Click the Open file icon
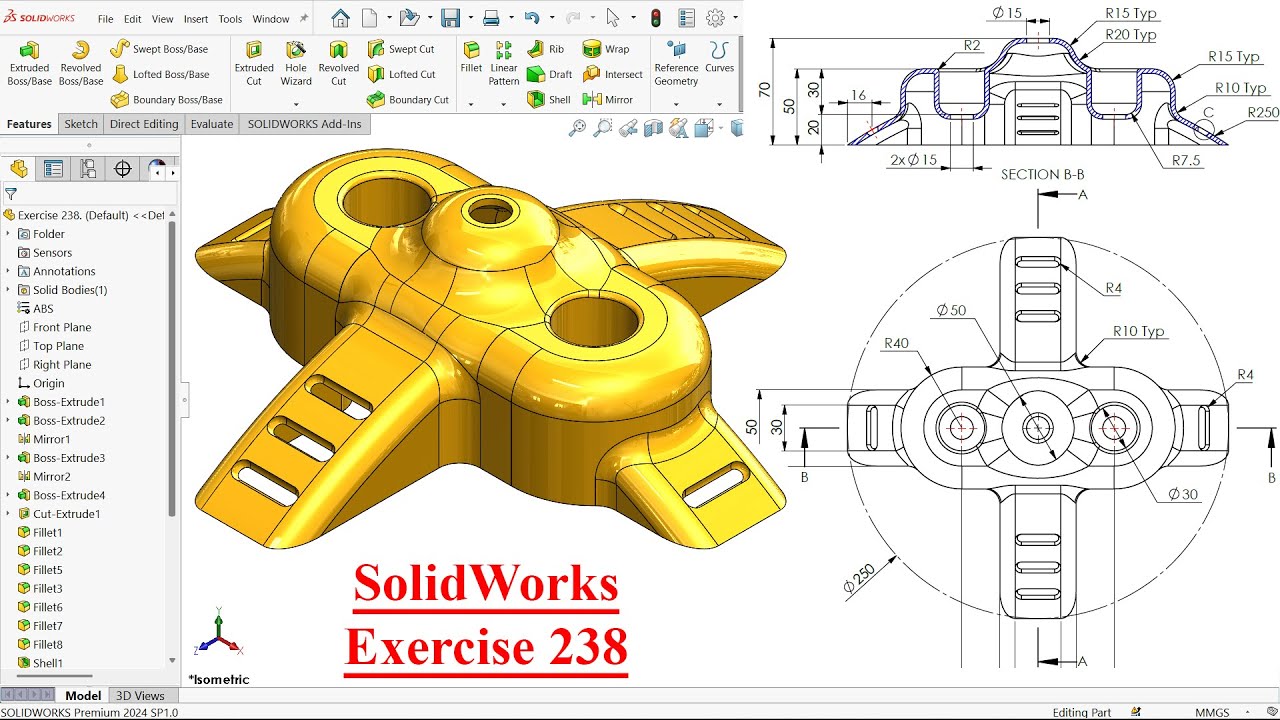 tap(408, 18)
